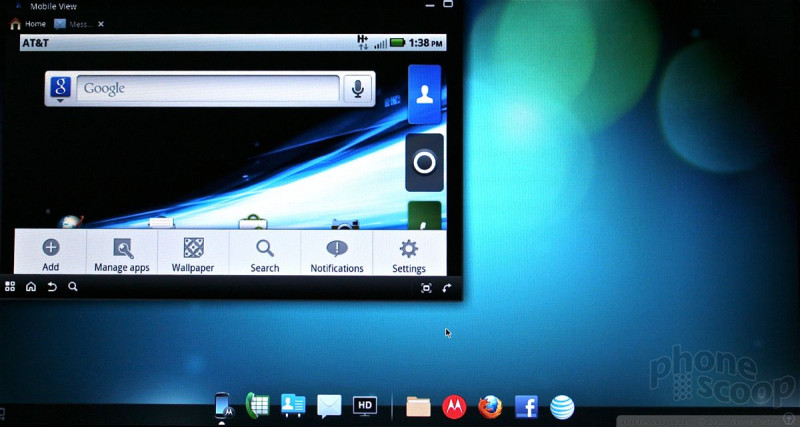The height and width of the screenshot is (427, 800).
Task: Launch the phone dialer from dock
Action: [257, 406]
